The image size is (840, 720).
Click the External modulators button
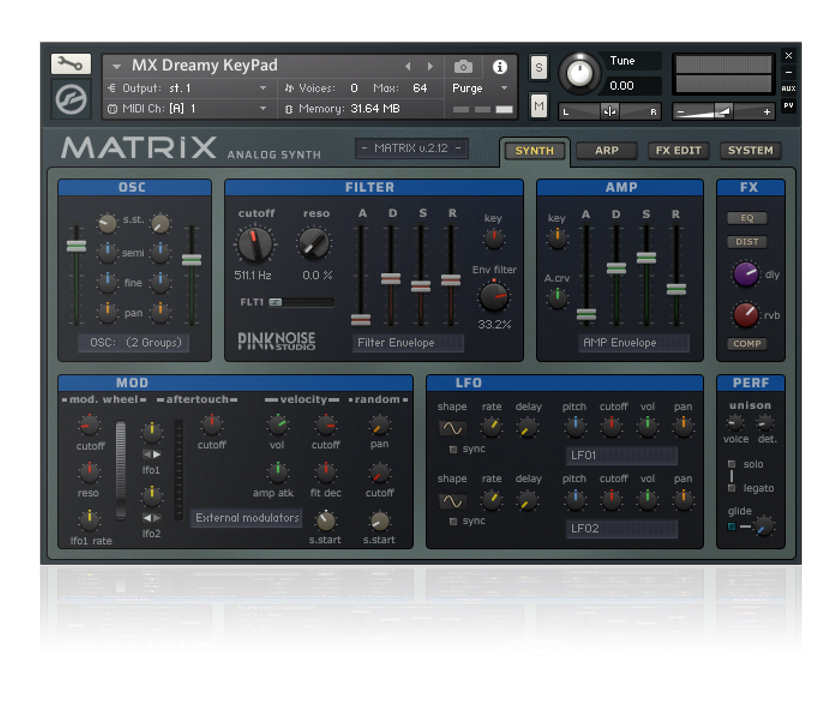[247, 518]
